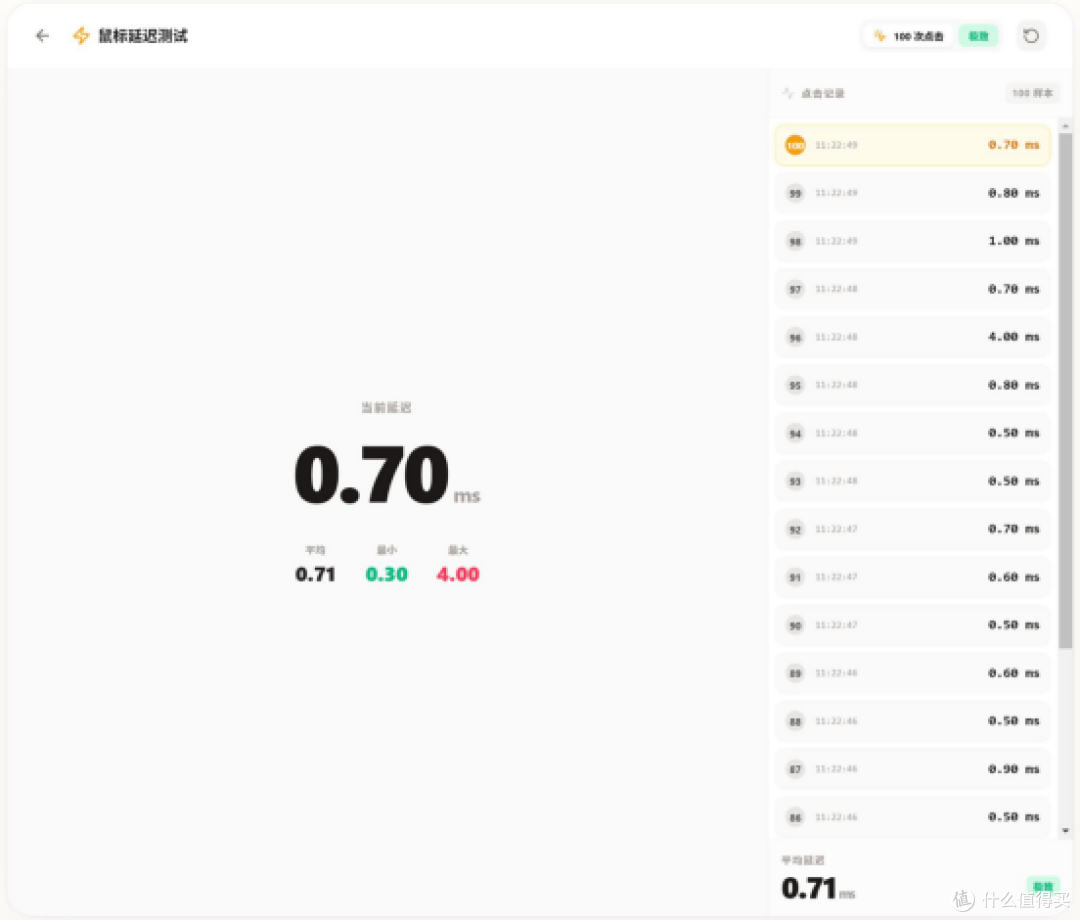This screenshot has width=1080, height=922.
Task: Click the pulse icon in the 100 次点击 badge
Action: (x=880, y=36)
